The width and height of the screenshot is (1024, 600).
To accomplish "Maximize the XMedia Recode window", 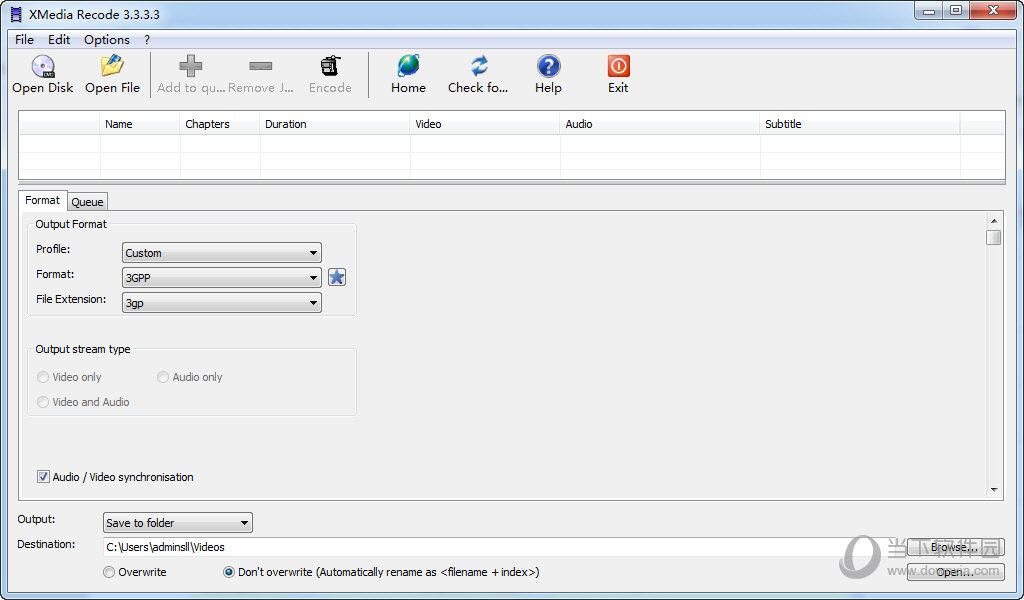I will (x=956, y=11).
